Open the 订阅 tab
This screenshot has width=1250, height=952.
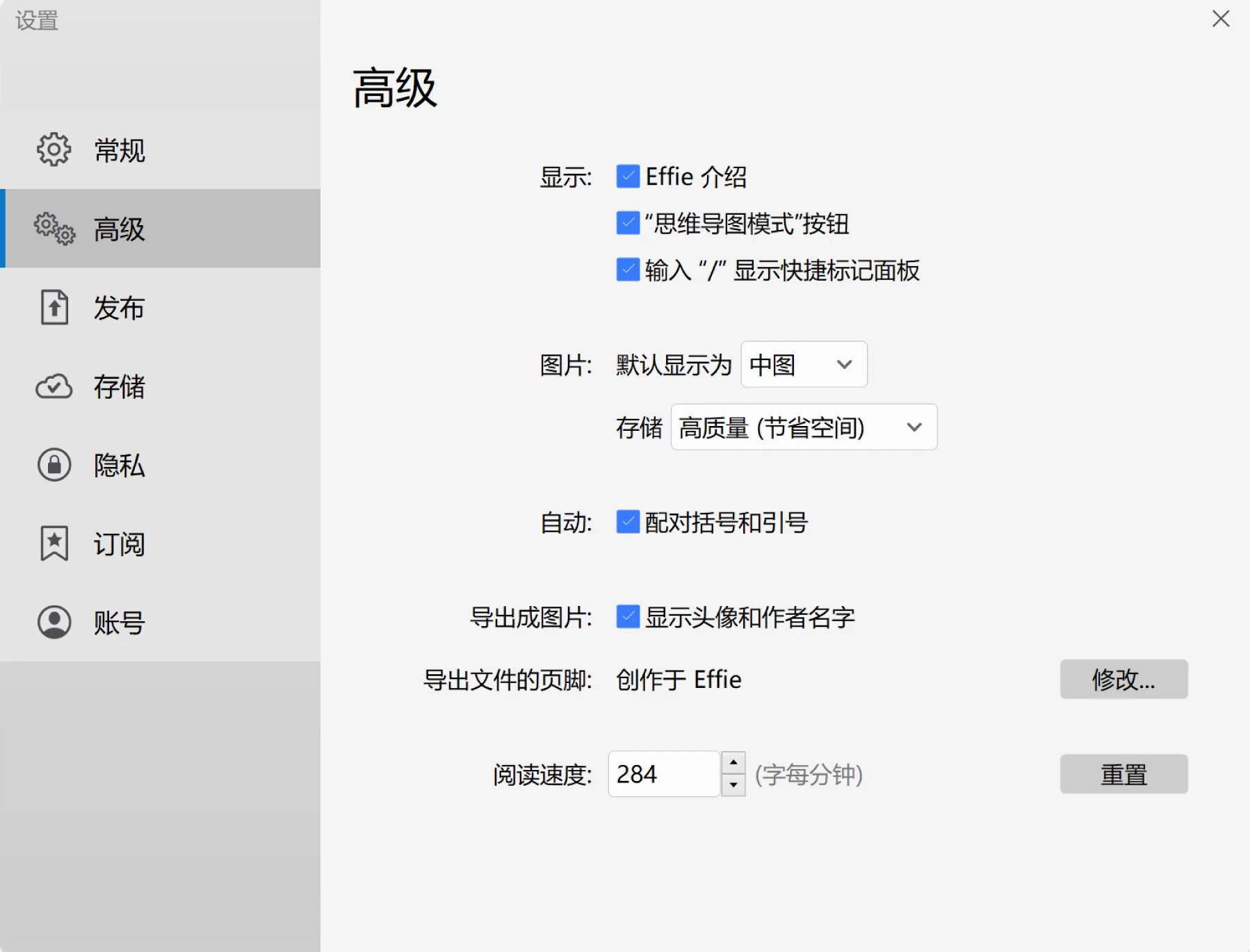coord(161,543)
